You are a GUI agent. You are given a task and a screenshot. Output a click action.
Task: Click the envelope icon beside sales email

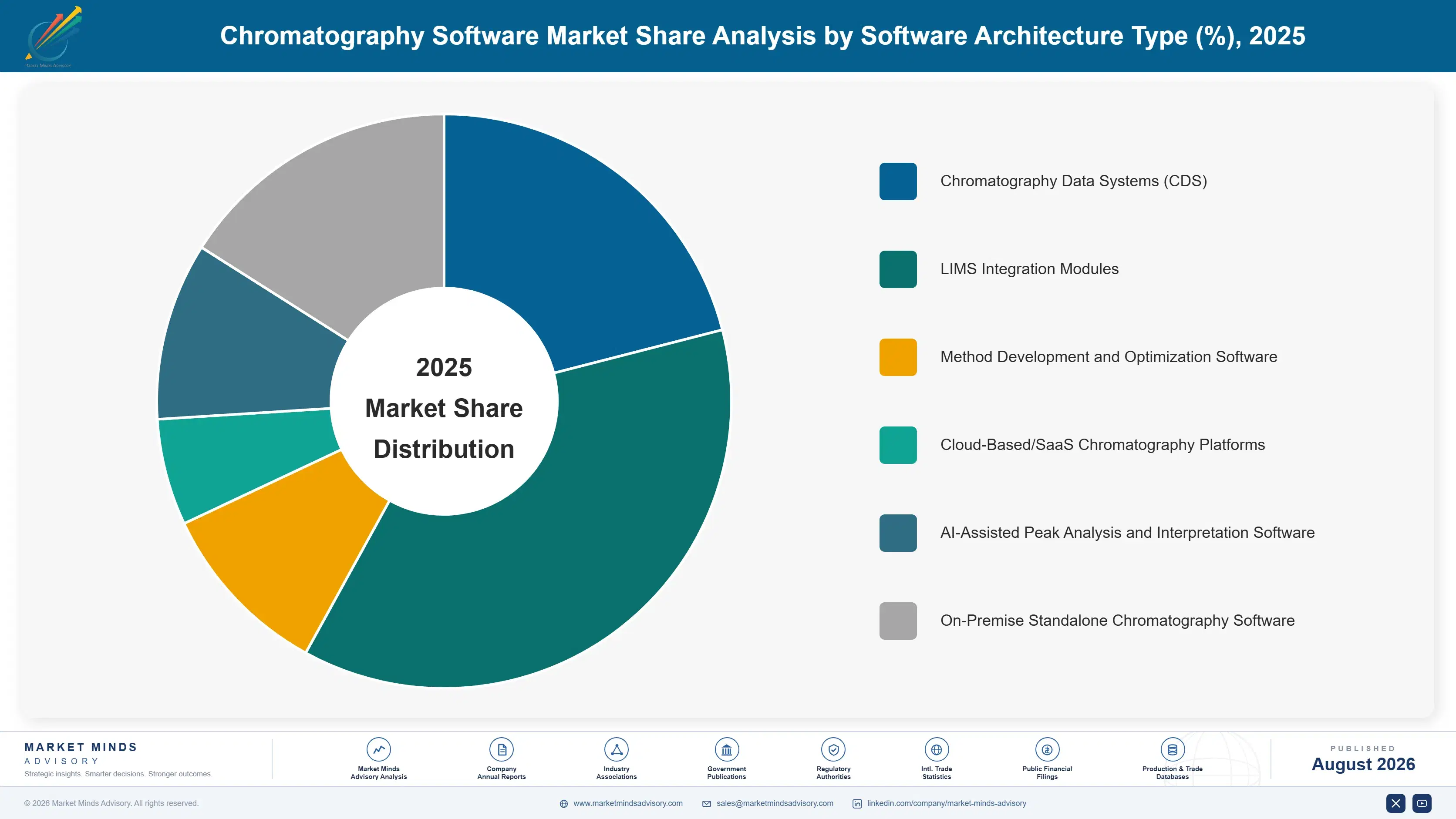point(707,804)
